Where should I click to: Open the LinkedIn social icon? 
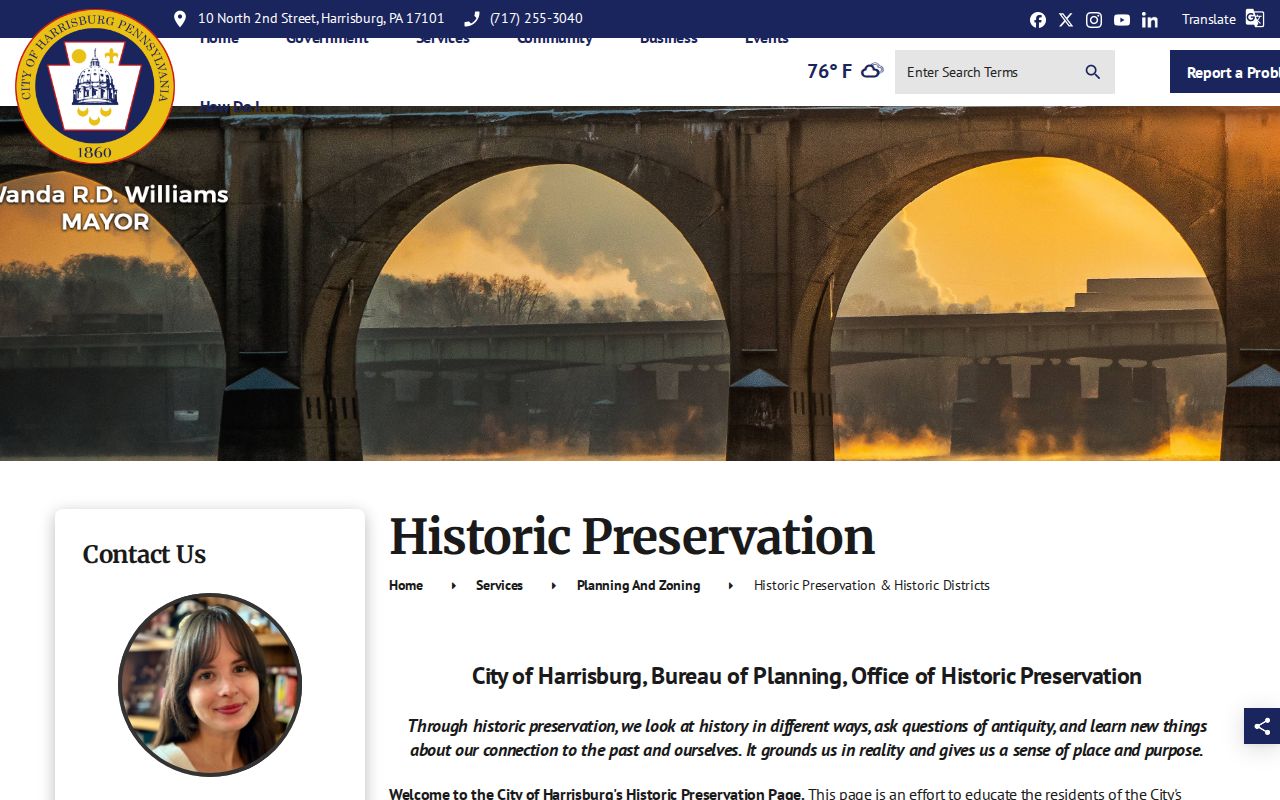[x=1150, y=20]
